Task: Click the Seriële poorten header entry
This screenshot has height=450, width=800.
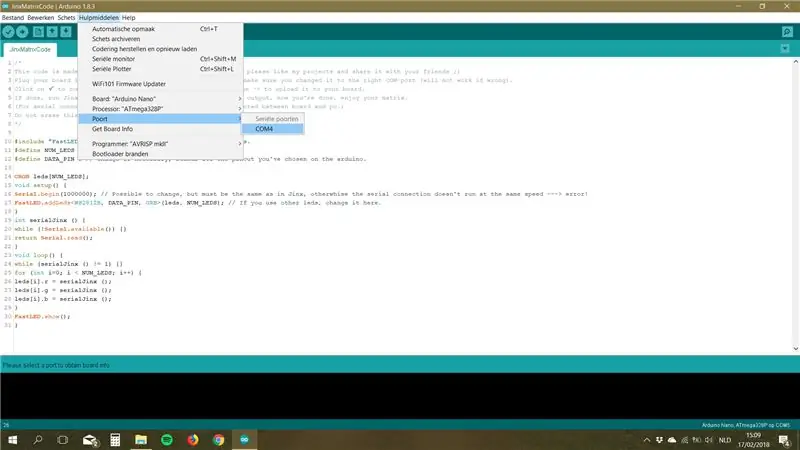Action: pyautogui.click(x=273, y=119)
